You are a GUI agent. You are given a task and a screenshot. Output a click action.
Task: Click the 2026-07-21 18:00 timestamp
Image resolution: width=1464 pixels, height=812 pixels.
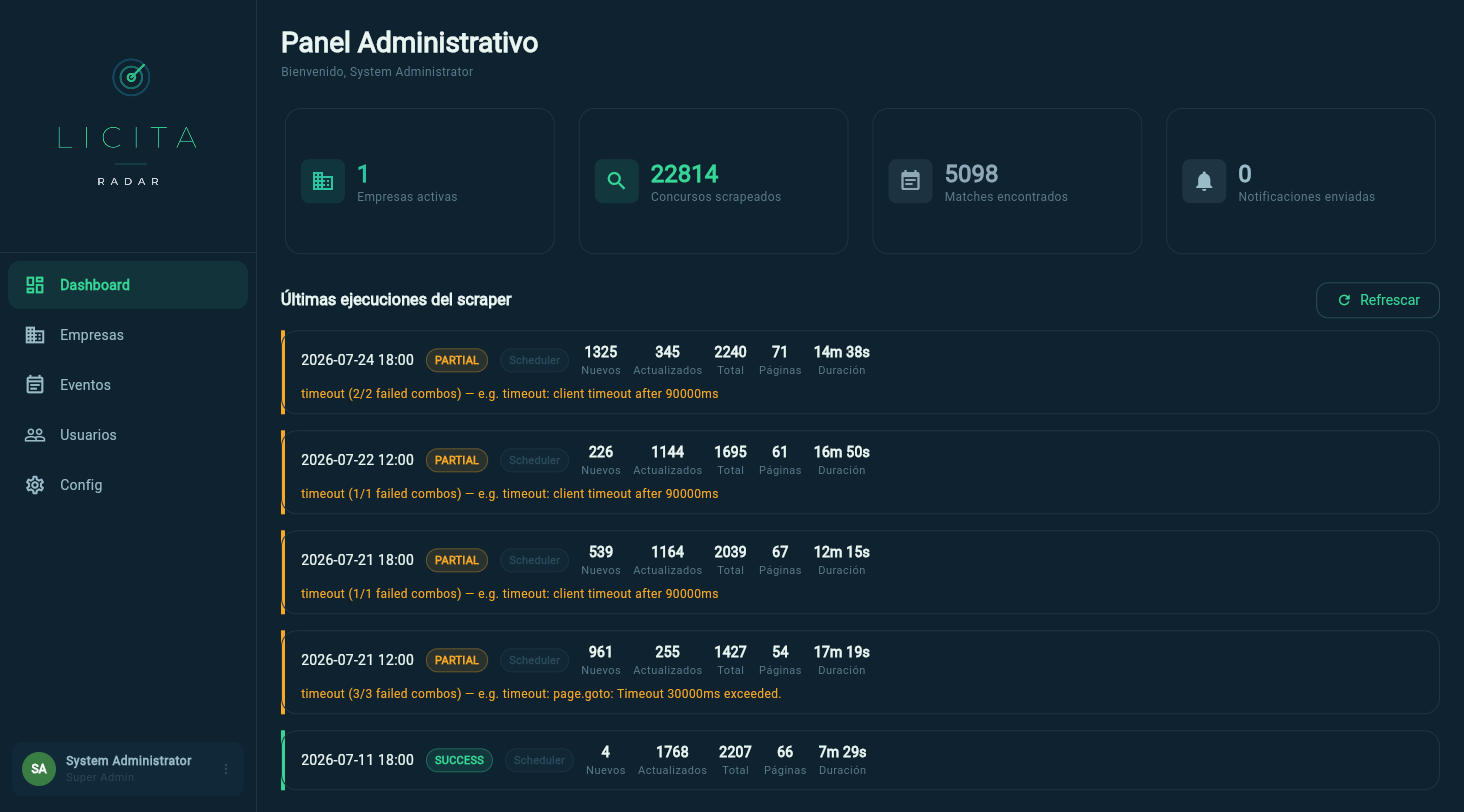pyautogui.click(x=357, y=560)
